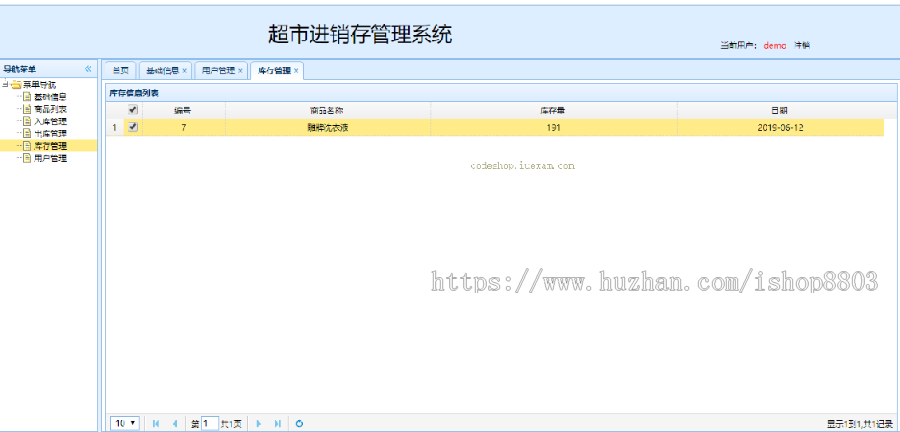Close the 库存管理 tab
The width and height of the screenshot is (900, 432).
click(x=296, y=71)
